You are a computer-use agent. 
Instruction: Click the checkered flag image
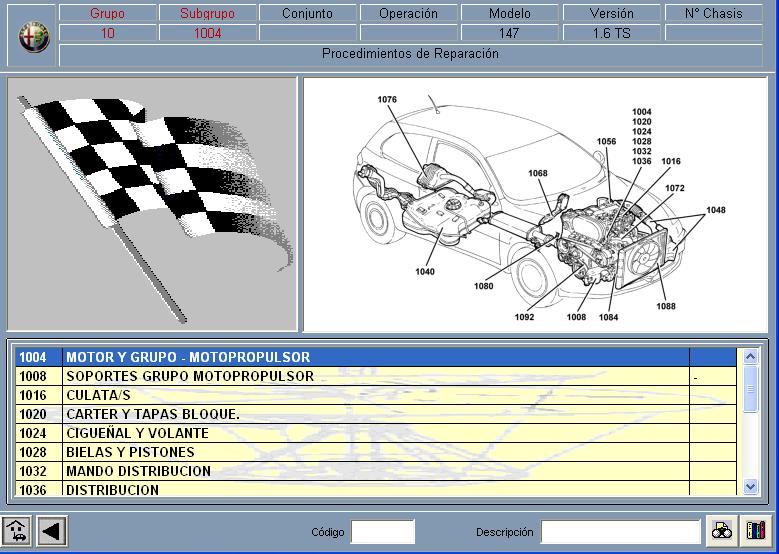click(x=152, y=204)
